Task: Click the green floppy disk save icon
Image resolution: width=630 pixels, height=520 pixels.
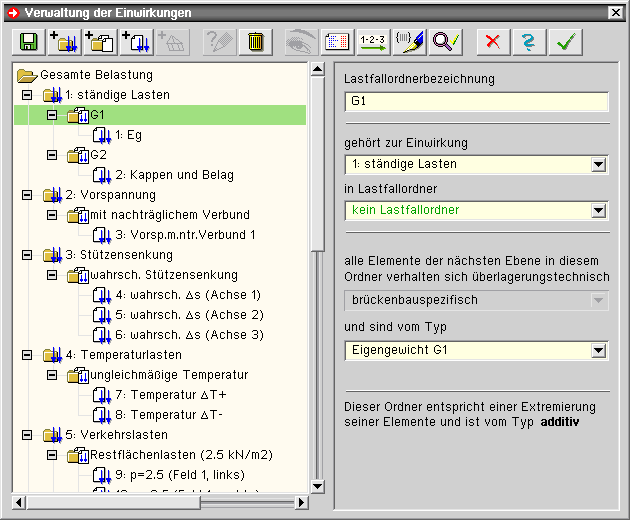Action: click(x=27, y=42)
